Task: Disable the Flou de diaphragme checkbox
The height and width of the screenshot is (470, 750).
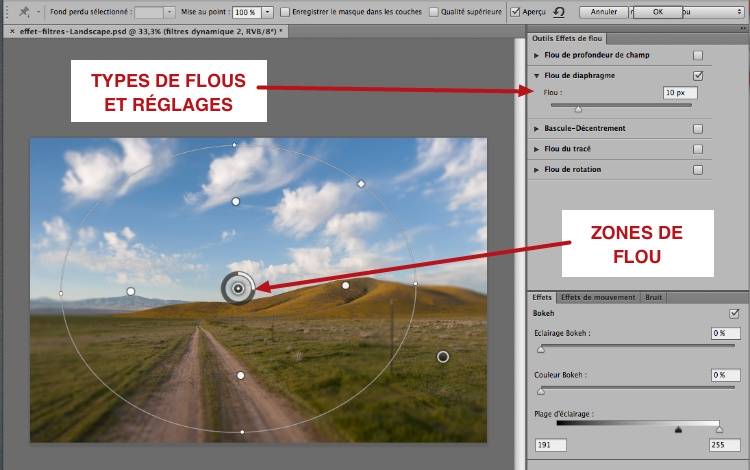Action: point(698,76)
